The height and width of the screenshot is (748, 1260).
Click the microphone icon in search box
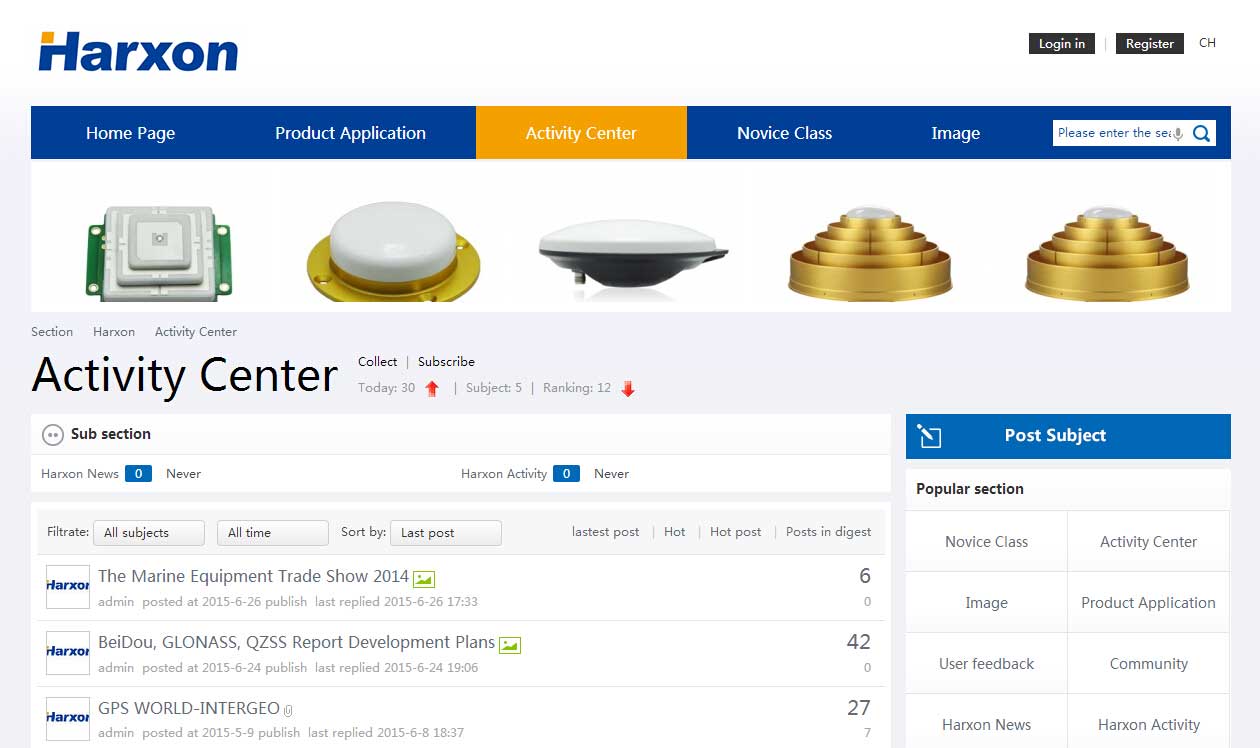pyautogui.click(x=1178, y=134)
